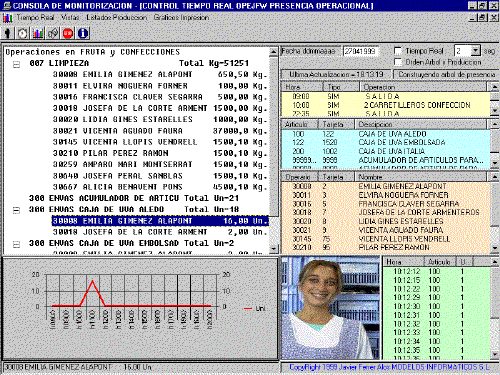The image size is (500, 375).
Task: Click the Descripcion column header
Action: (x=420, y=124)
